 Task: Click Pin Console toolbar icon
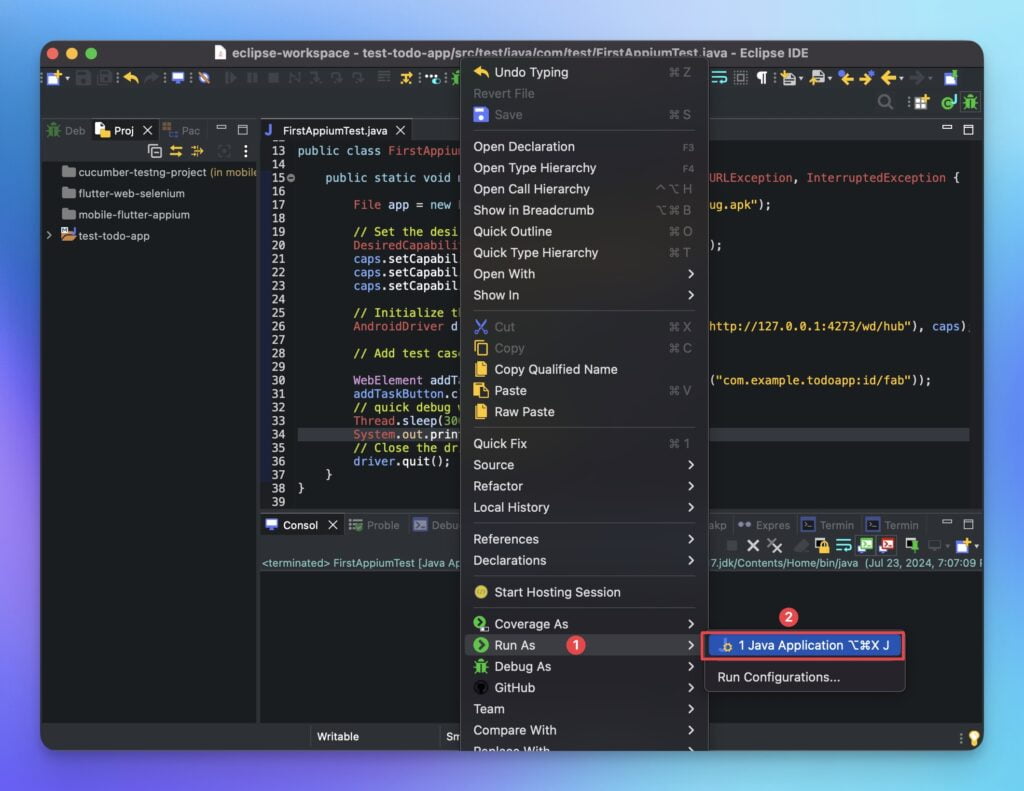coord(912,545)
